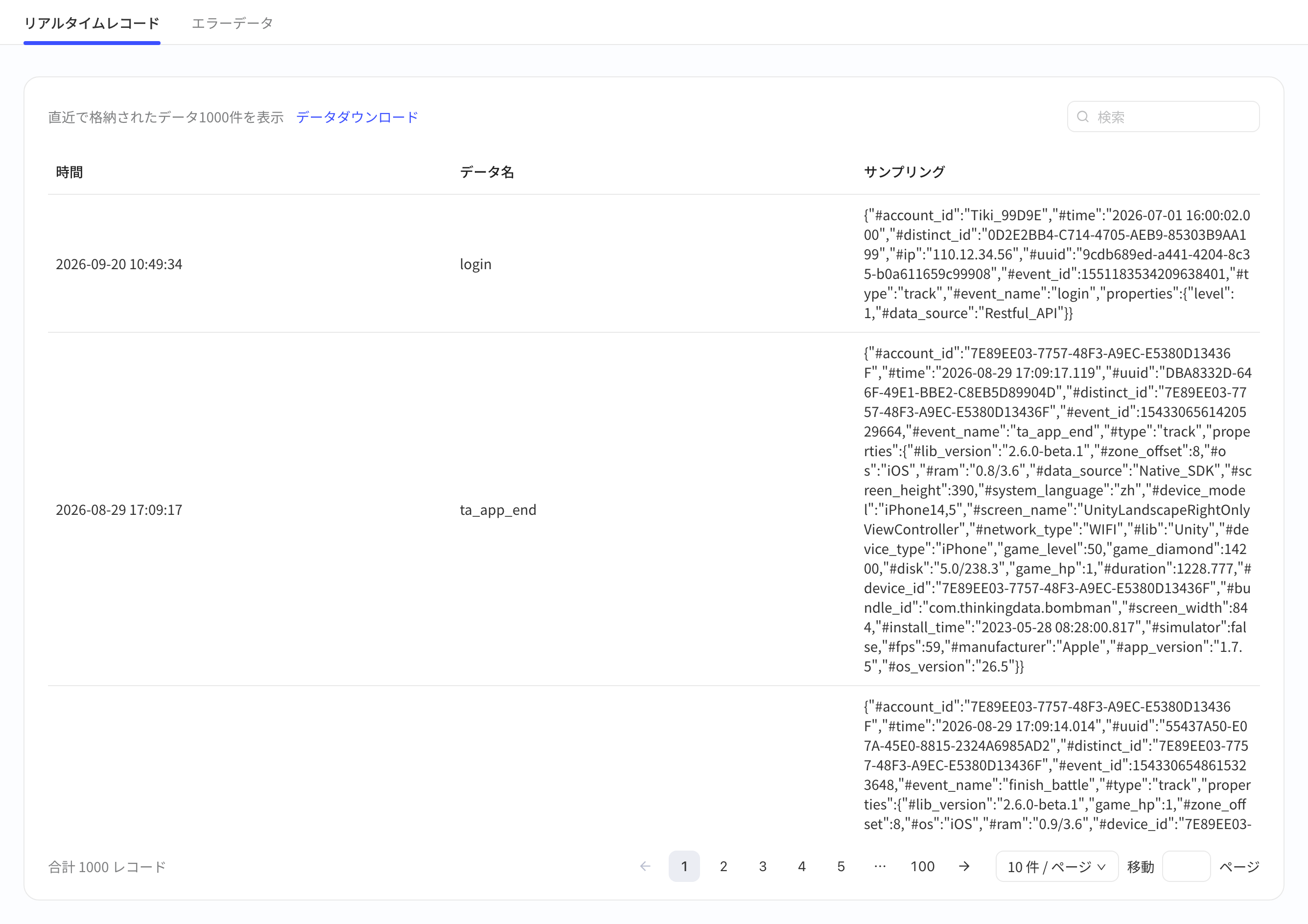Go to page 2

click(724, 866)
